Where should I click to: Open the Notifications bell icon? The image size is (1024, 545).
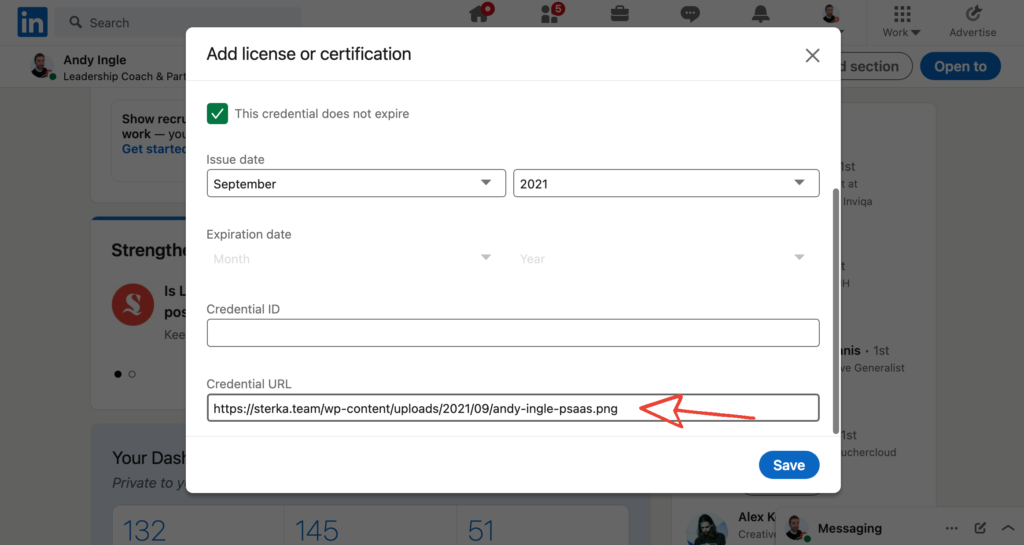pyautogui.click(x=760, y=14)
